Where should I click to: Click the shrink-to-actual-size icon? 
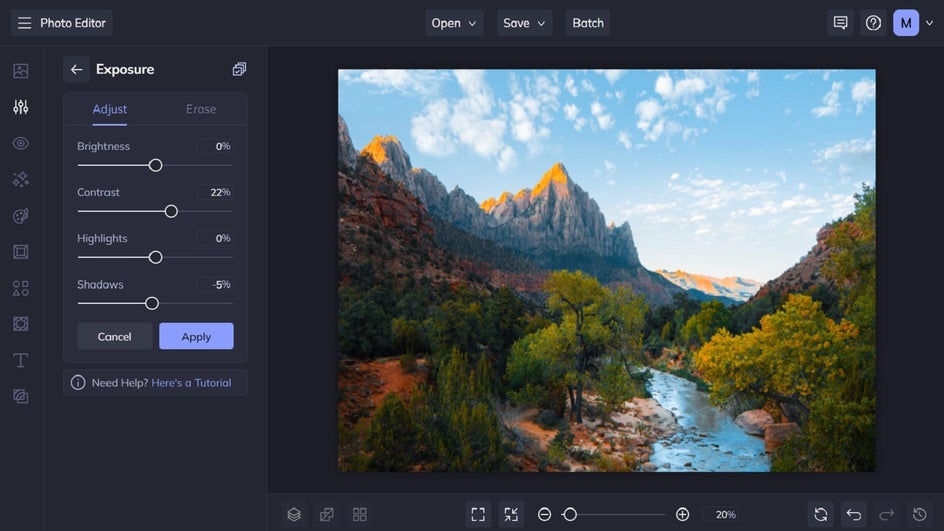point(511,514)
